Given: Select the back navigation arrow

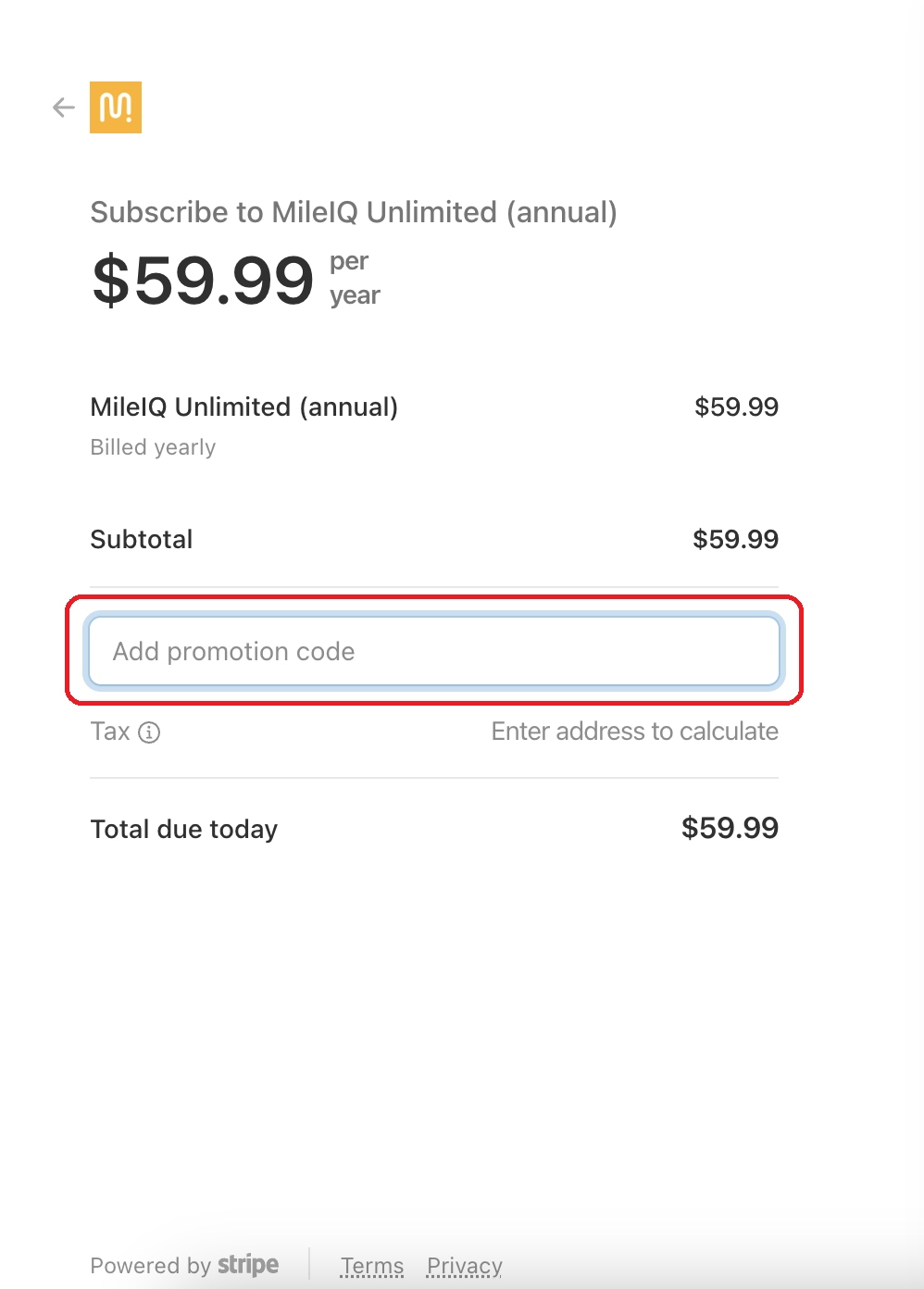Looking at the screenshot, I should tap(62, 107).
